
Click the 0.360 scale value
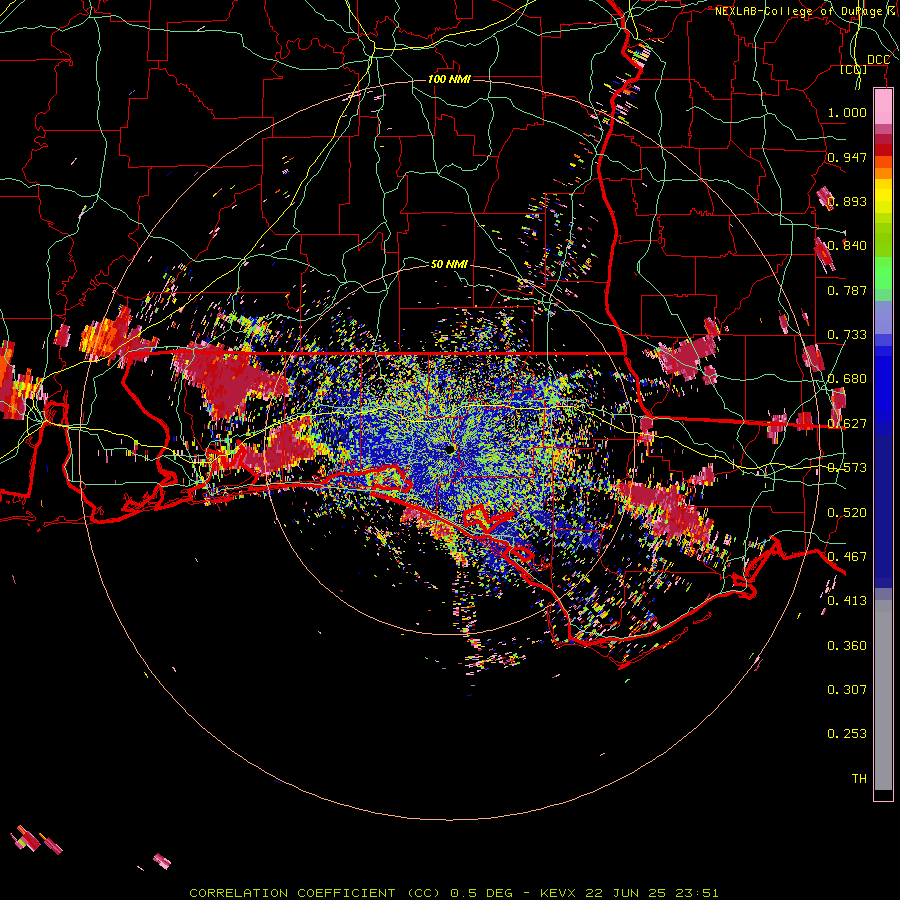847,646
